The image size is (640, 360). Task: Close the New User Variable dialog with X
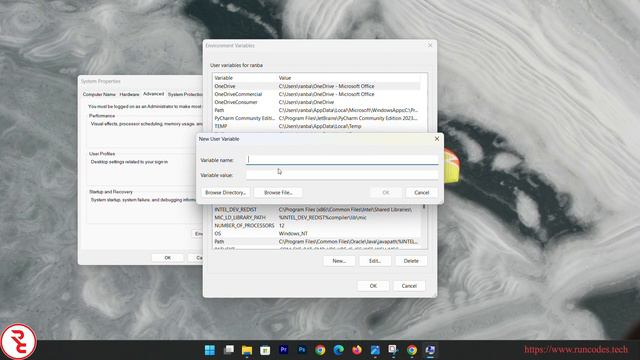[437, 139]
